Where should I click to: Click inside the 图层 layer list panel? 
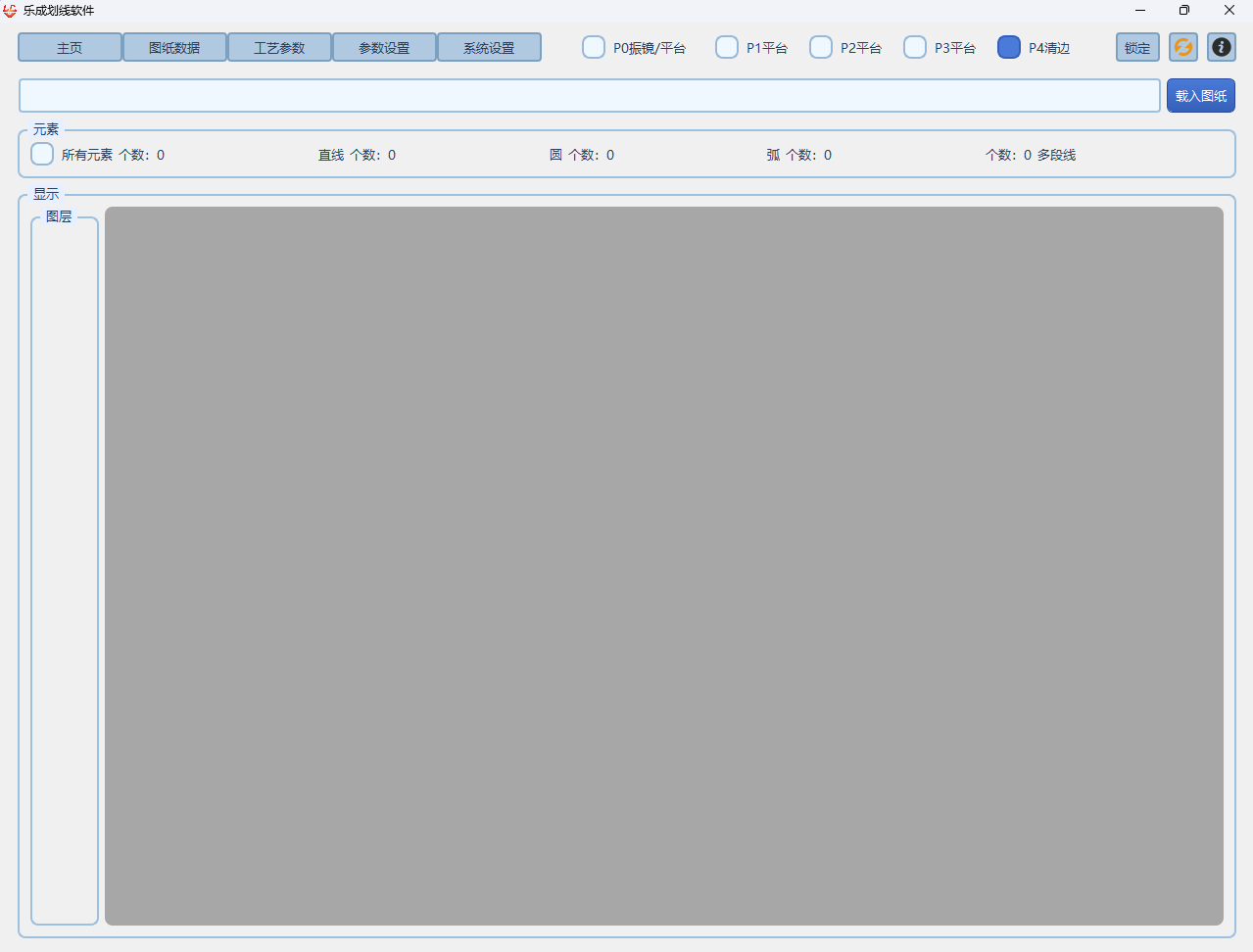point(65,571)
